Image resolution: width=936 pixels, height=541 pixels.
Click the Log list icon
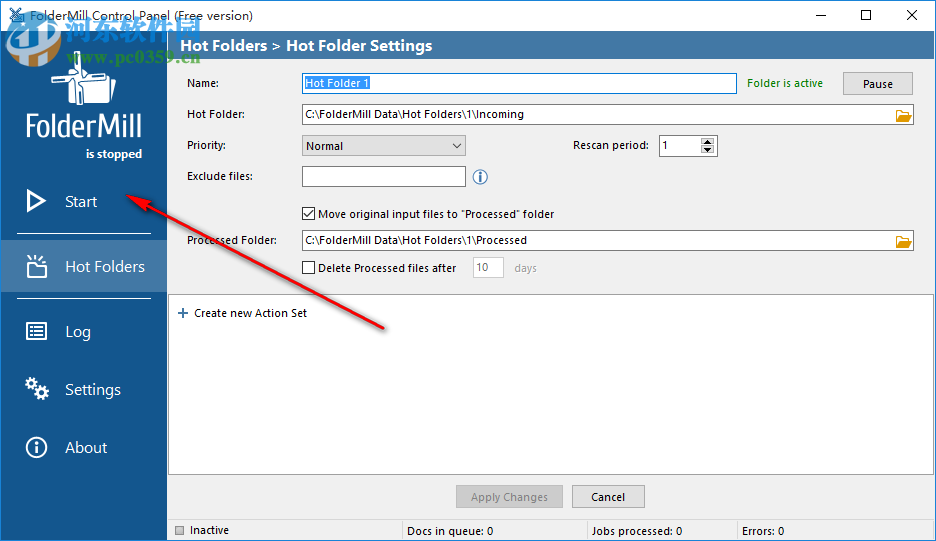[x=36, y=332]
